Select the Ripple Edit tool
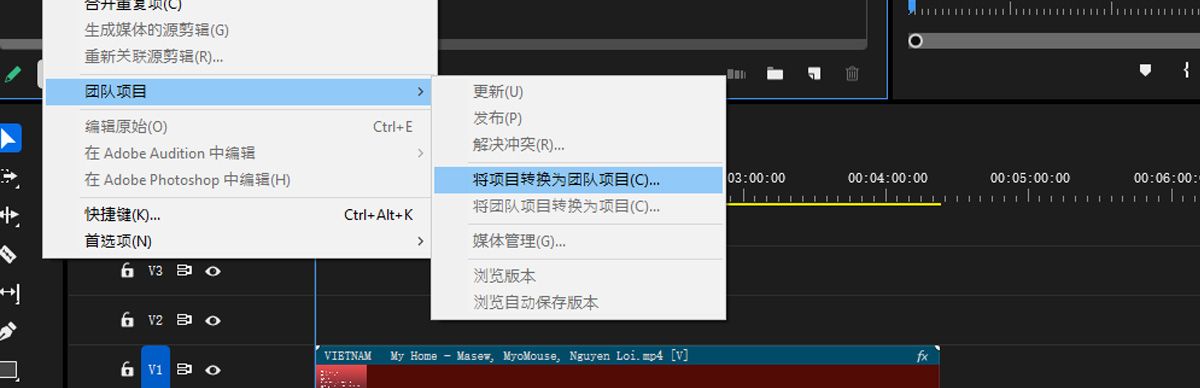The image size is (1200, 388). [x=9, y=215]
